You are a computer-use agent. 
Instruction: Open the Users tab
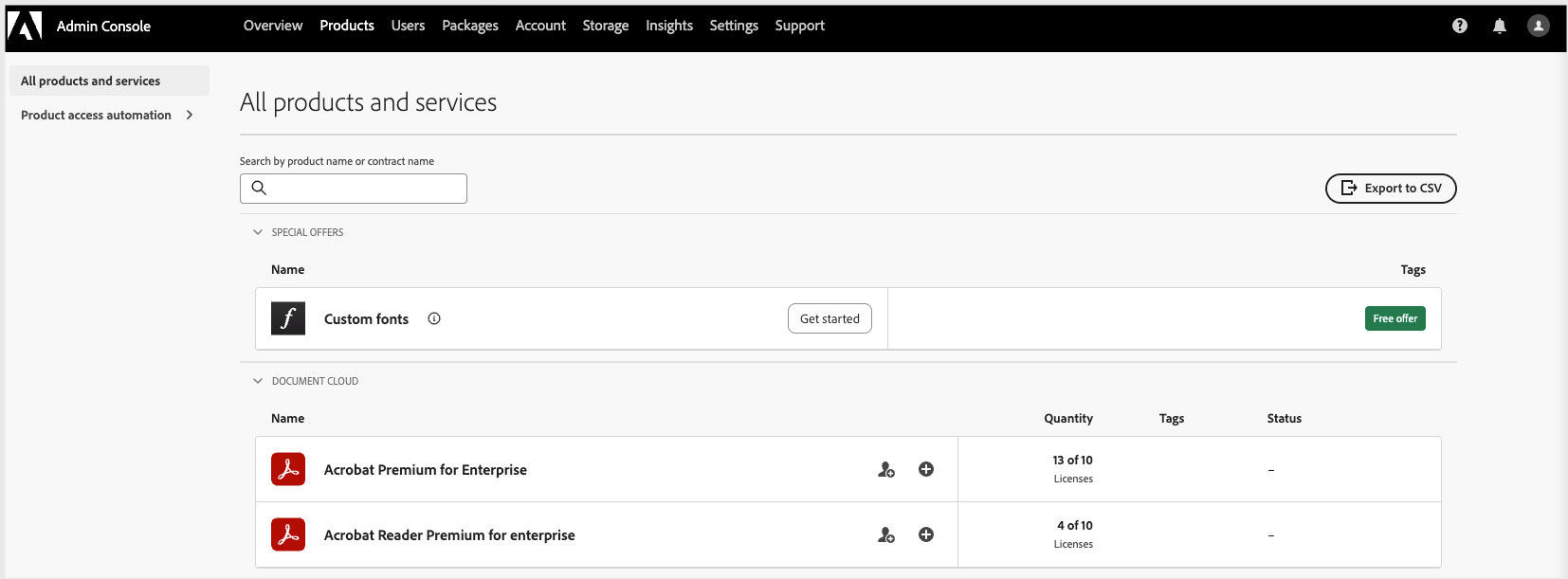click(x=408, y=26)
